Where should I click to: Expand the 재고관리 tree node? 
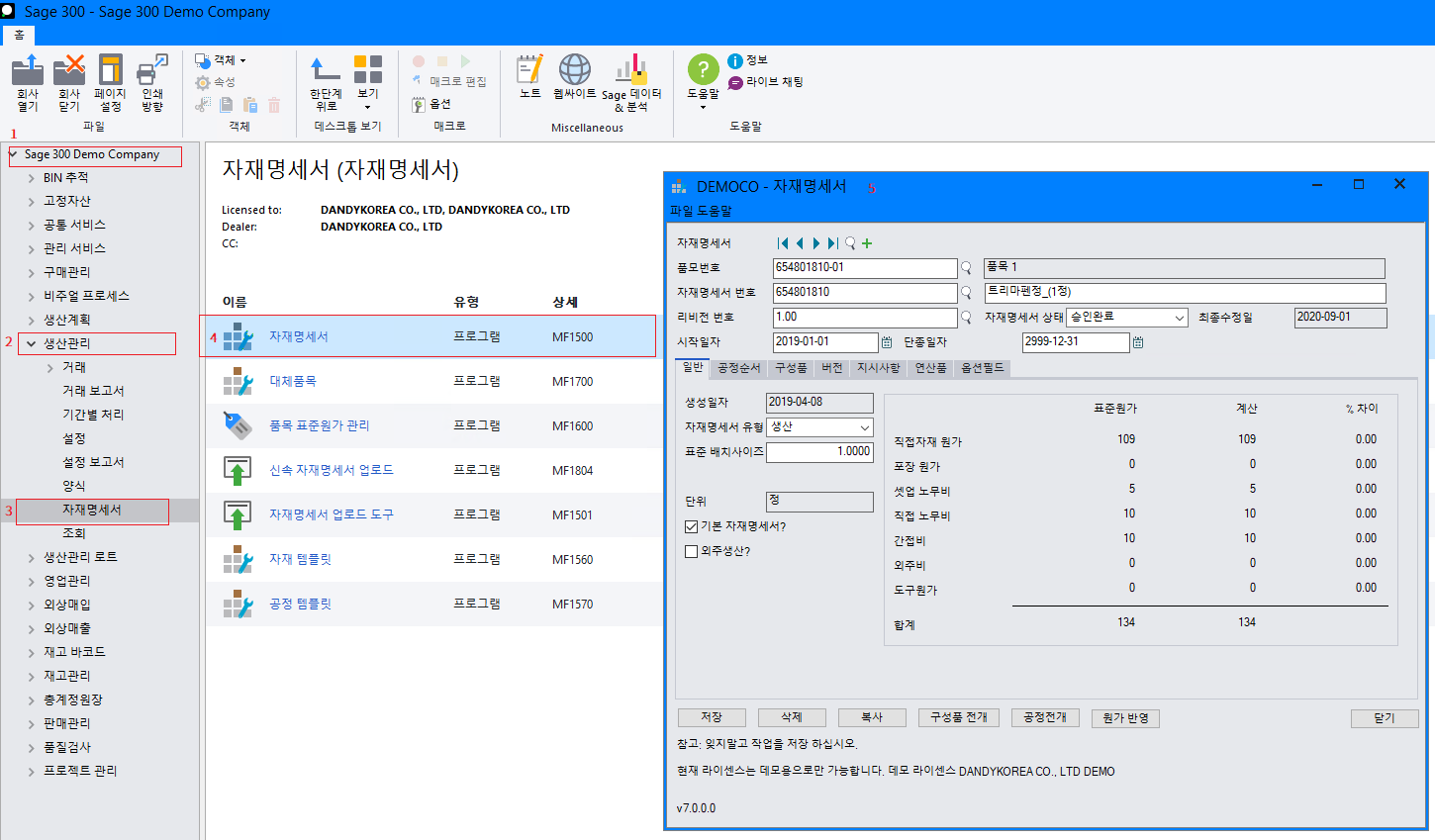coord(31,676)
